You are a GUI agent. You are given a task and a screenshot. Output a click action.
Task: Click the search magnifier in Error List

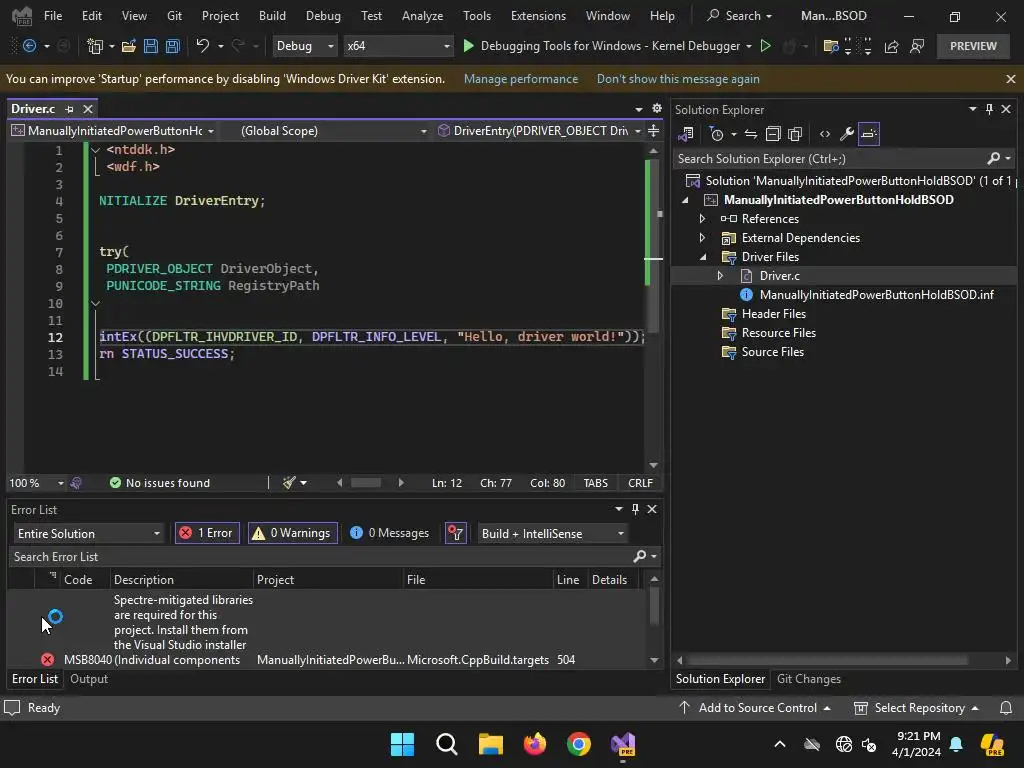click(x=640, y=556)
